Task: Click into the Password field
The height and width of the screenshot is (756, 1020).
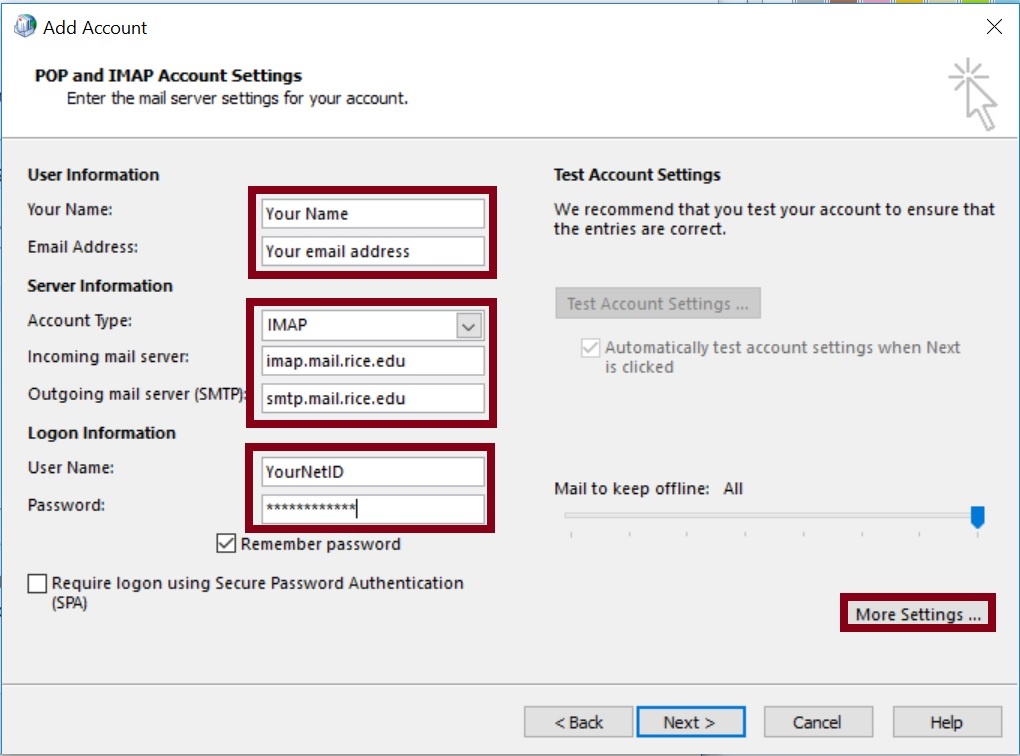Action: click(373, 509)
